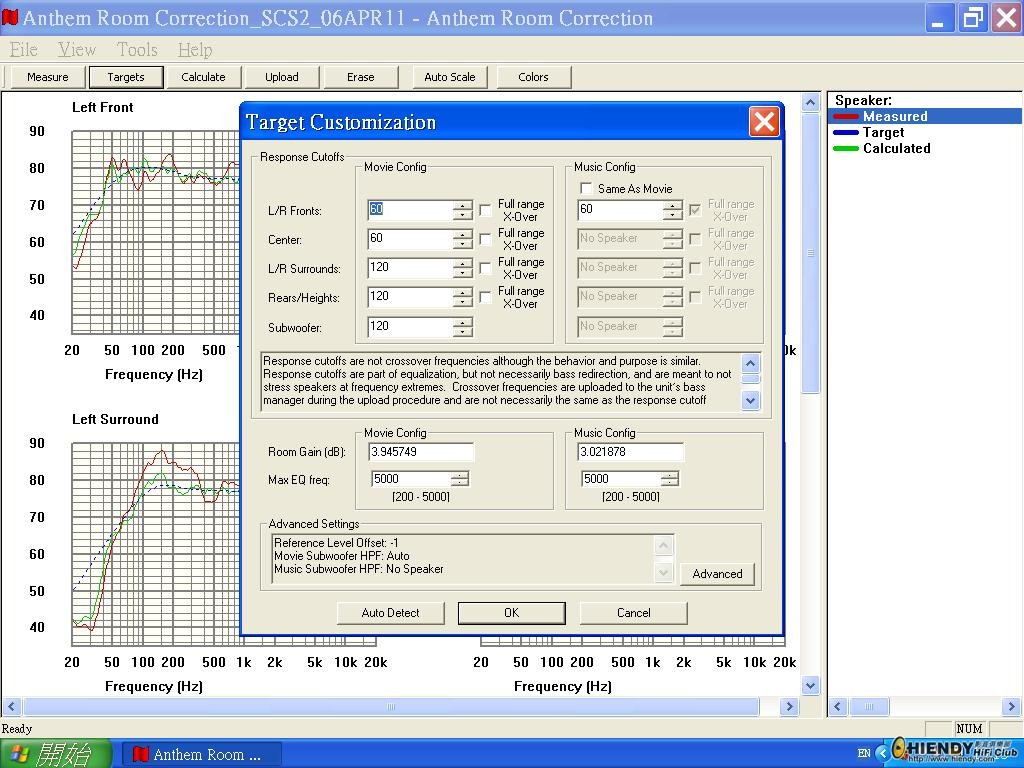Adjust the Center Movie cutoff spinner
Screen dimensions: 1024x768
tap(463, 239)
